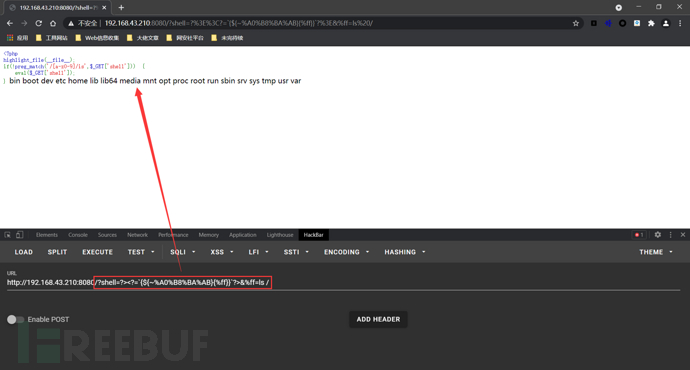Open the extensions puzzle piece icon
The height and width of the screenshot is (370, 690).
651,23
